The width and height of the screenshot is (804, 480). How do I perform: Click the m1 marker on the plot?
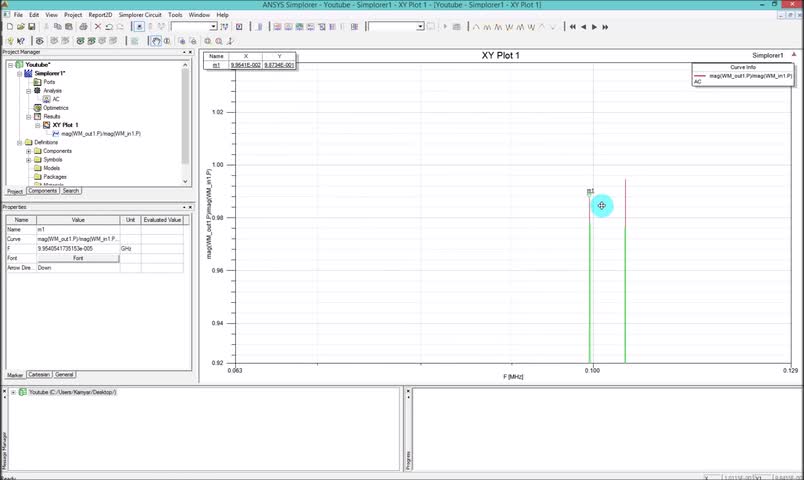pos(590,191)
